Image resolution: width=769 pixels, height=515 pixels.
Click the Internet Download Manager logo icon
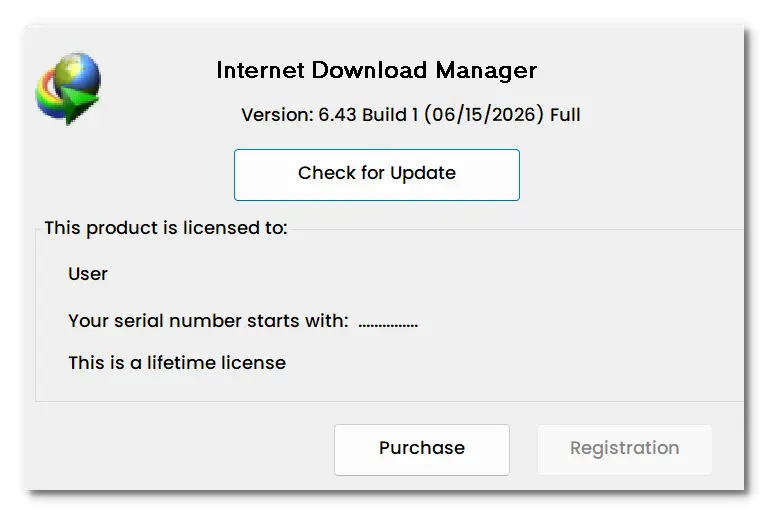tap(68, 88)
